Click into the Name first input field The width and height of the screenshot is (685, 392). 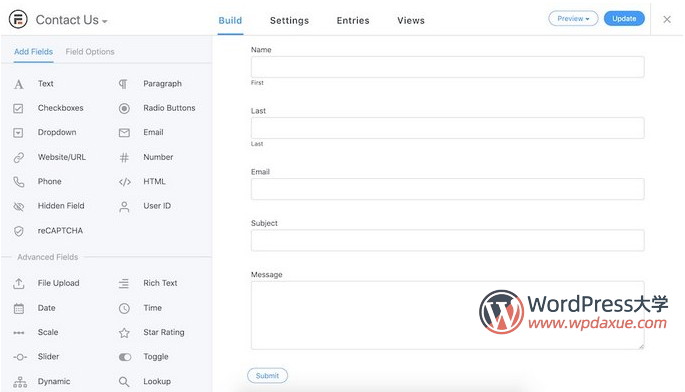pyautogui.click(x=447, y=67)
